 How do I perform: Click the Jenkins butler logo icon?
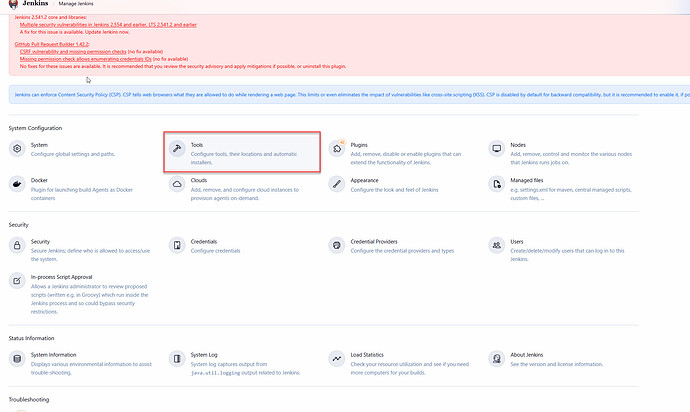13,4
